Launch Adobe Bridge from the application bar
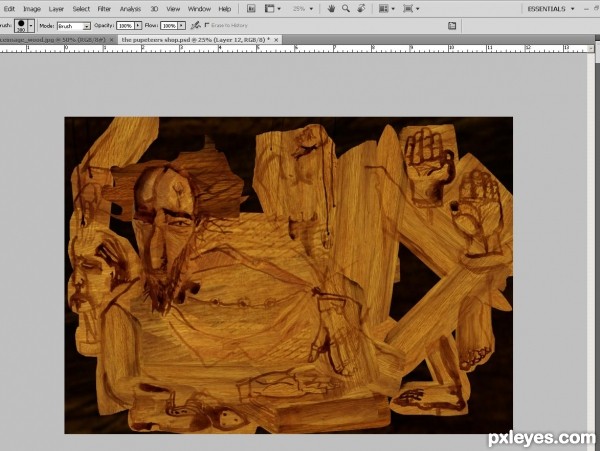The height and width of the screenshot is (451, 600). pyautogui.click(x=251, y=8)
